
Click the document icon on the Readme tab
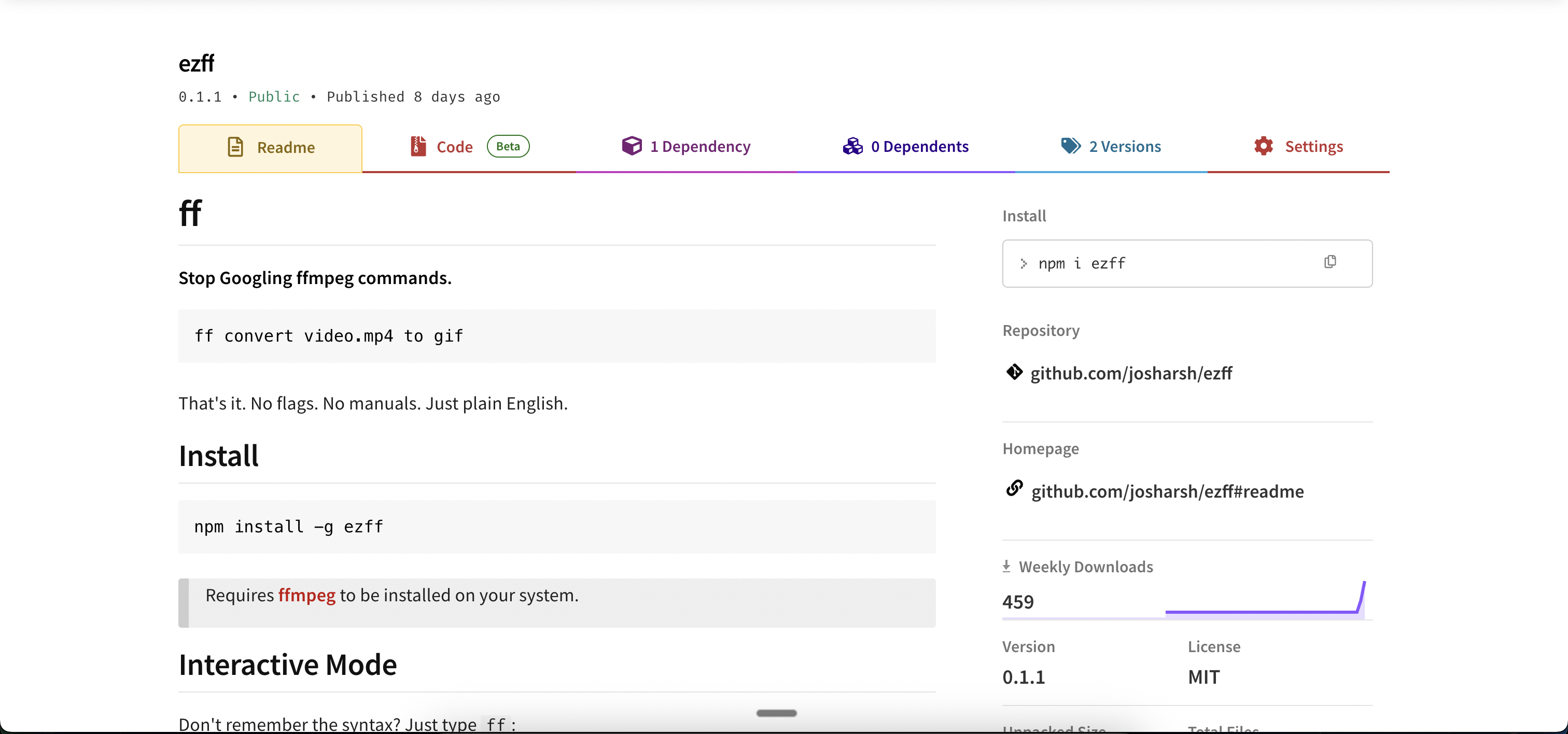[x=236, y=146]
